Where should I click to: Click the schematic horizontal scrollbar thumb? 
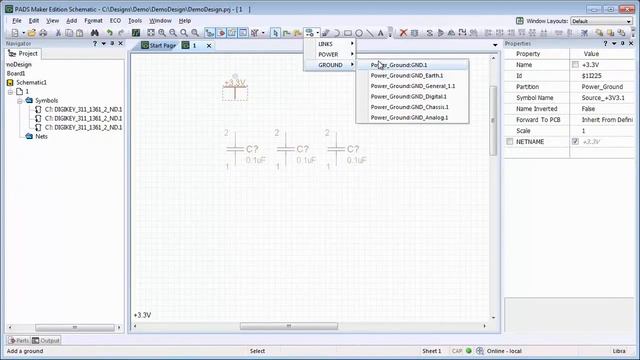click(289, 326)
